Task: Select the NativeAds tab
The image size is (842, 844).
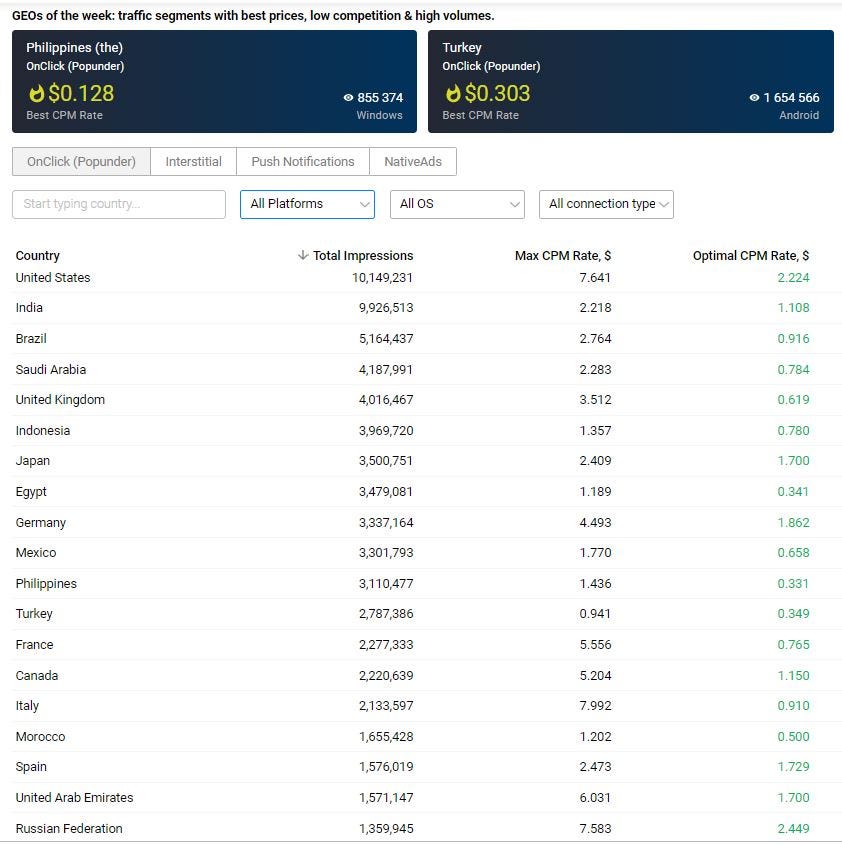Action: click(413, 161)
